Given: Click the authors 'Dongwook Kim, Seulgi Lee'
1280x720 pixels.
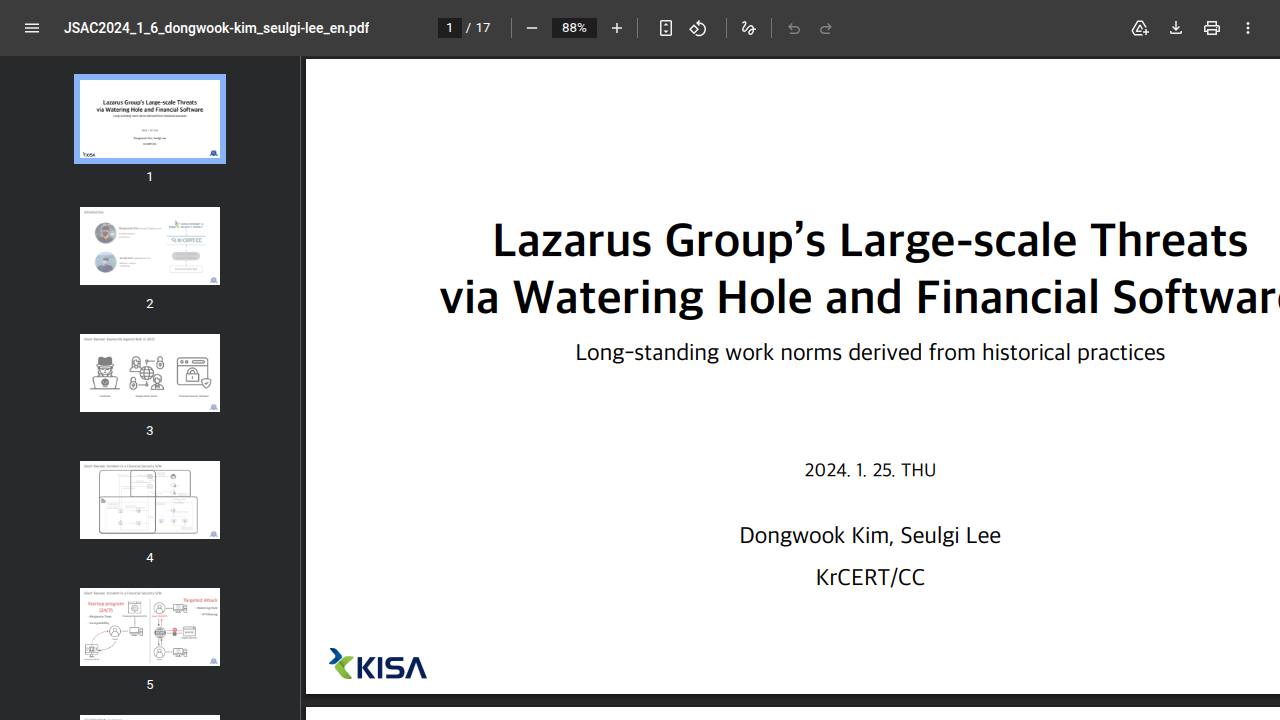Looking at the screenshot, I should (870, 535).
